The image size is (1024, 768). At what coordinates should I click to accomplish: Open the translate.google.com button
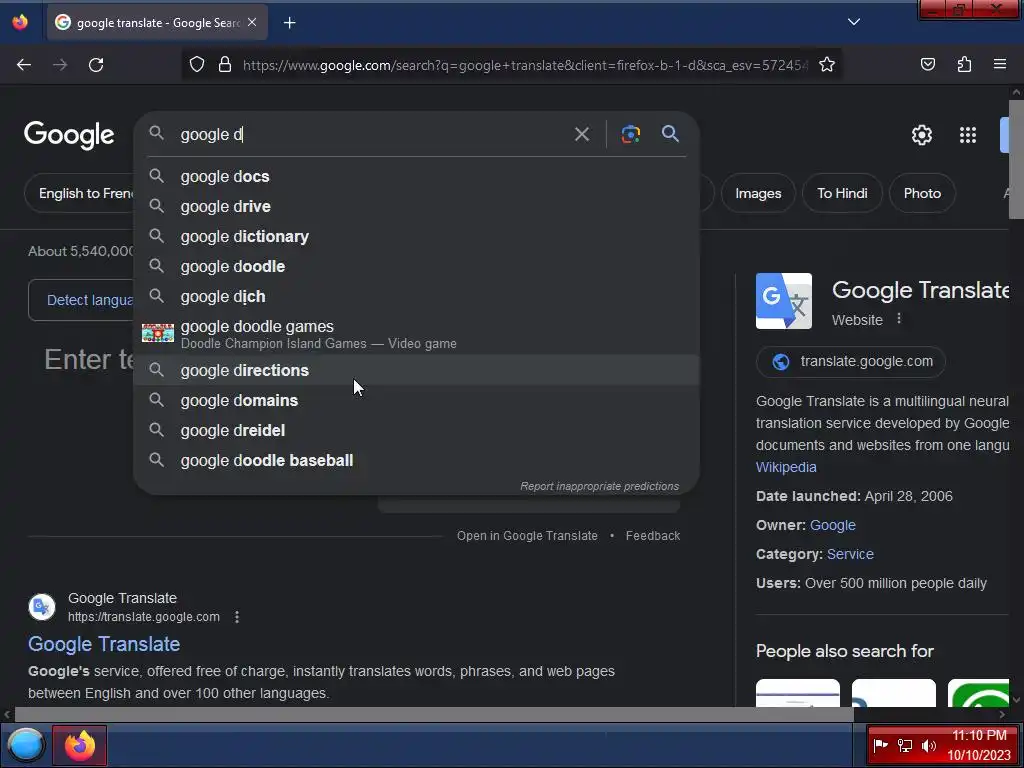click(x=850, y=361)
